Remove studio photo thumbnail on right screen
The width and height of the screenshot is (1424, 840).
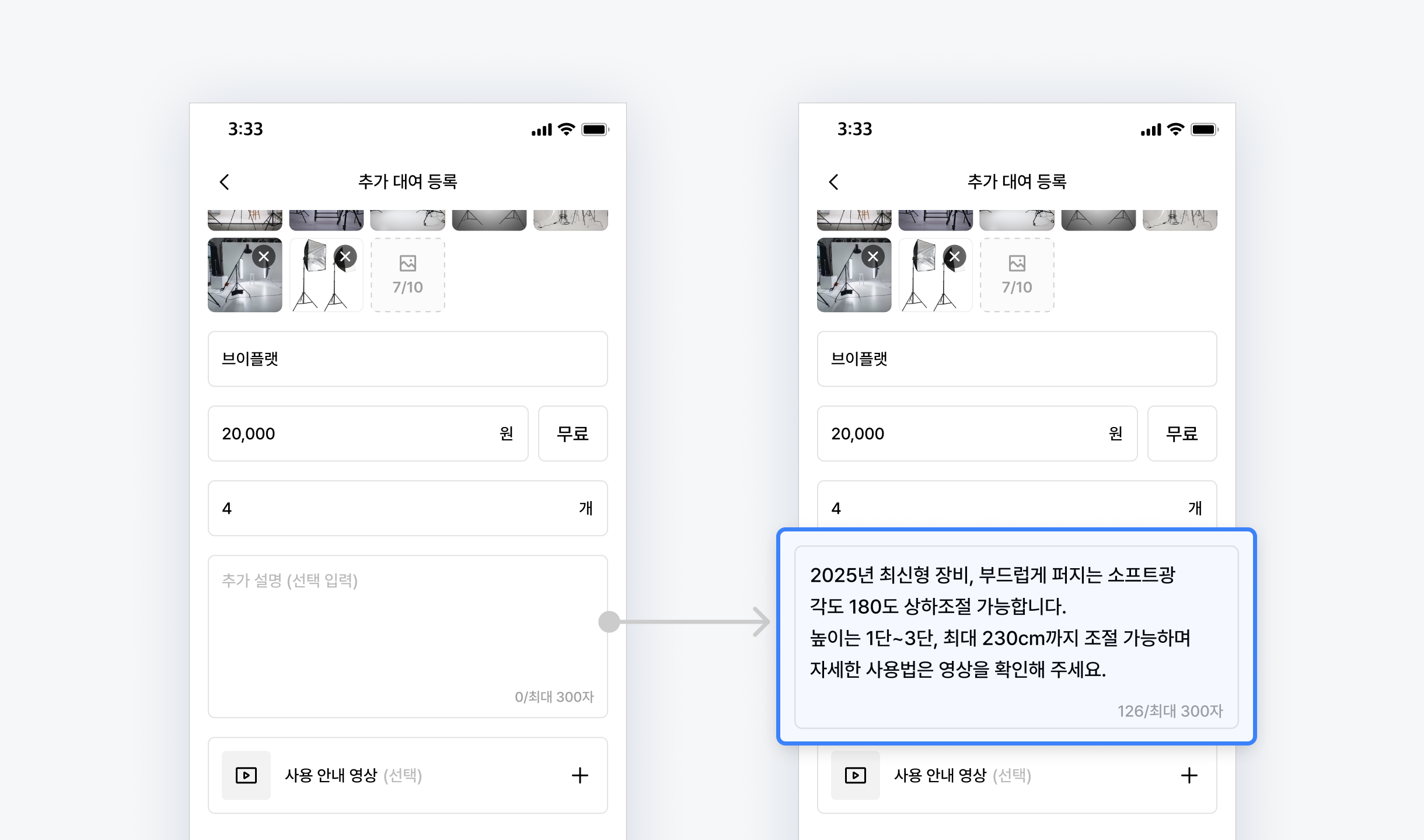873,257
